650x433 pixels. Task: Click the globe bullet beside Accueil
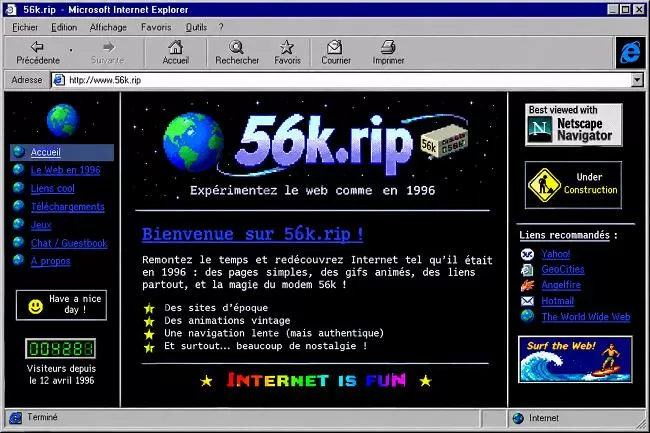click(19, 152)
